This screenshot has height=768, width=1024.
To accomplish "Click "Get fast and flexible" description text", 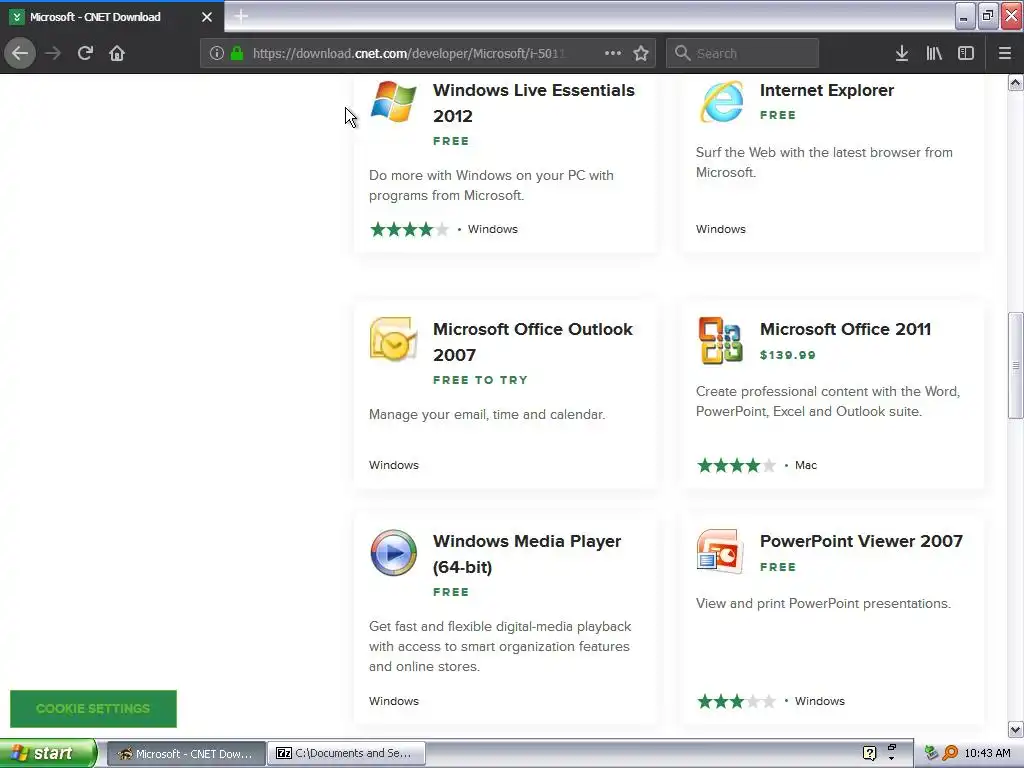I will [500, 646].
